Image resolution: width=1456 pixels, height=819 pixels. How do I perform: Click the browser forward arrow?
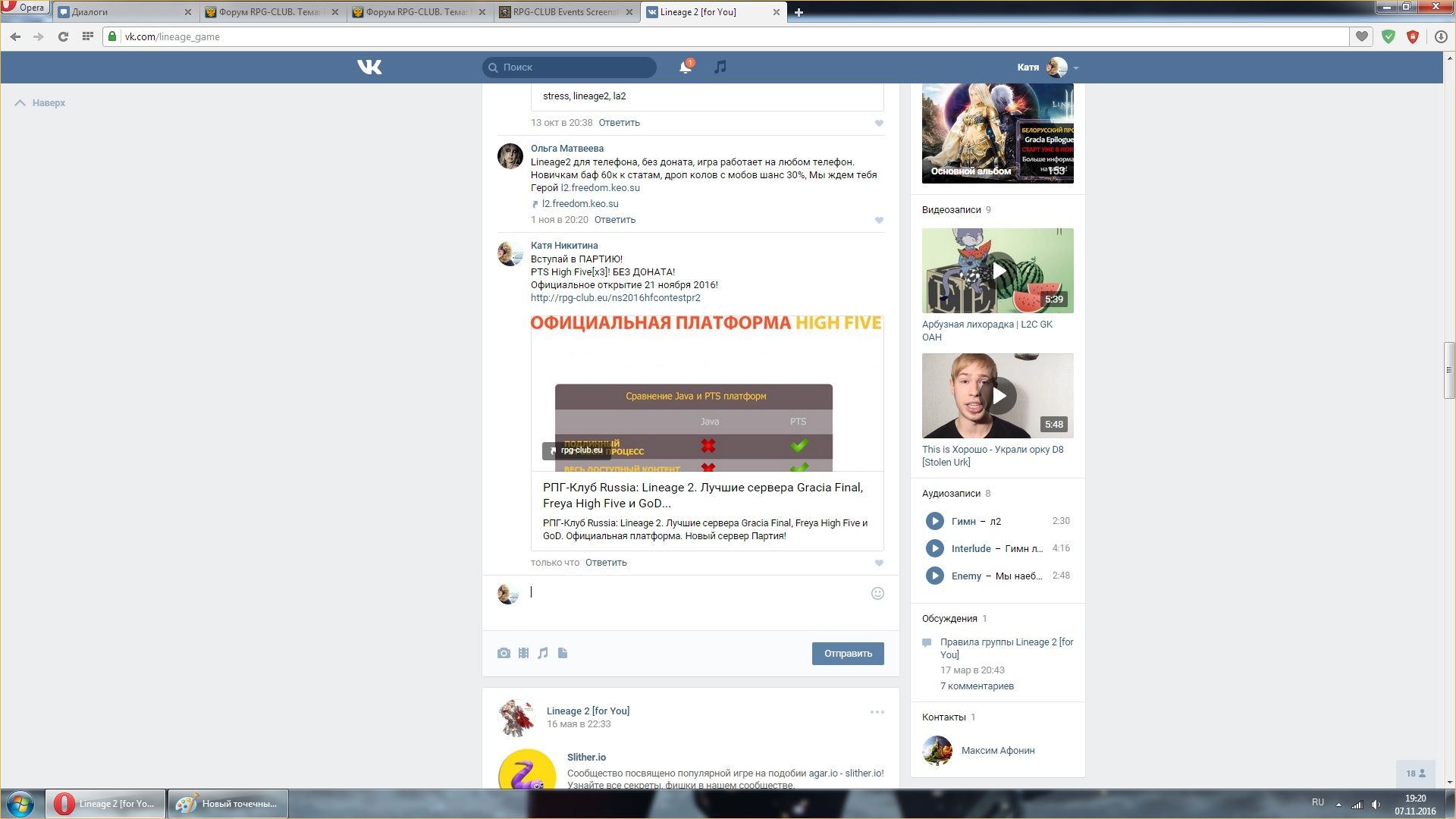point(39,36)
